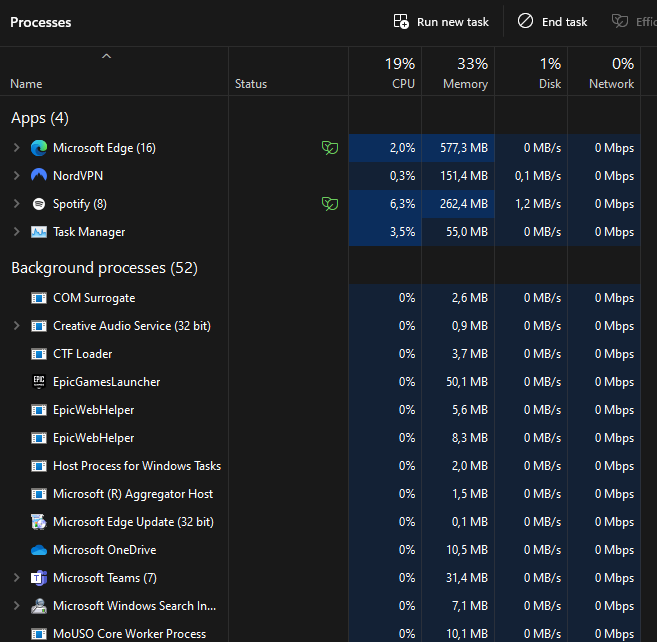Expand the NordVPN process group
Screen dimensions: 657x642
[16, 176]
